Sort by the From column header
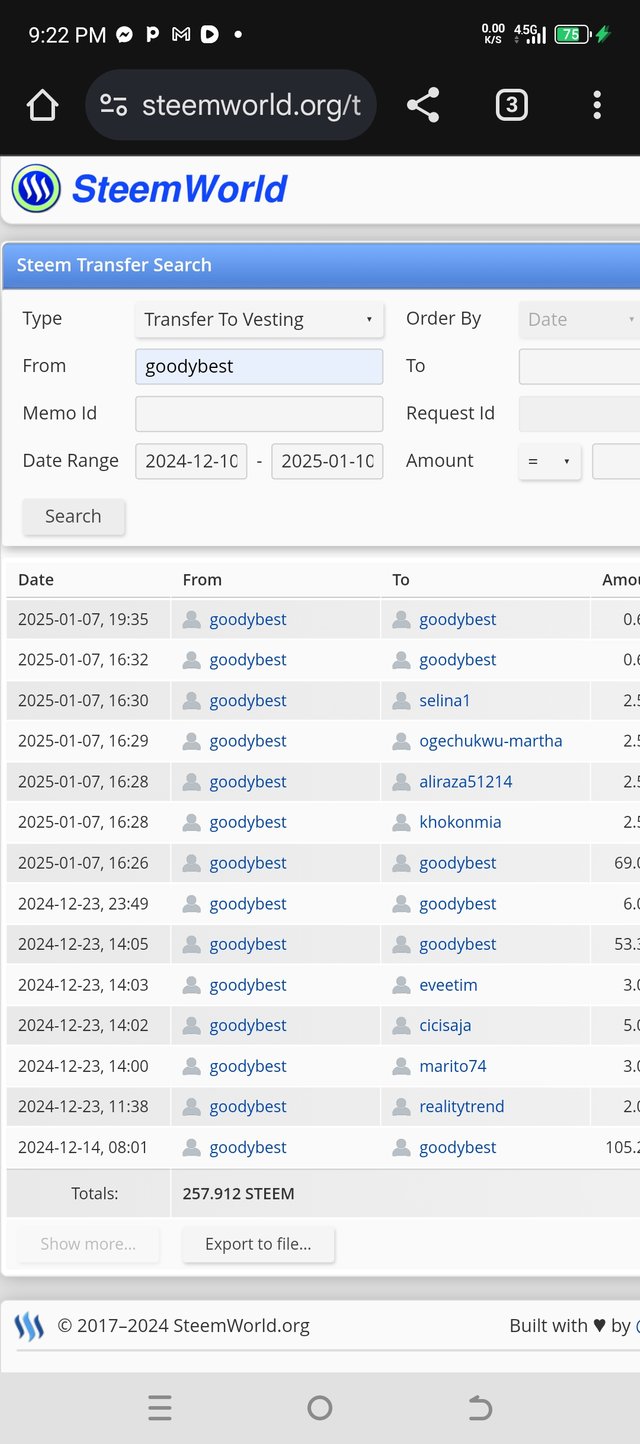640x1444 pixels. [202, 580]
